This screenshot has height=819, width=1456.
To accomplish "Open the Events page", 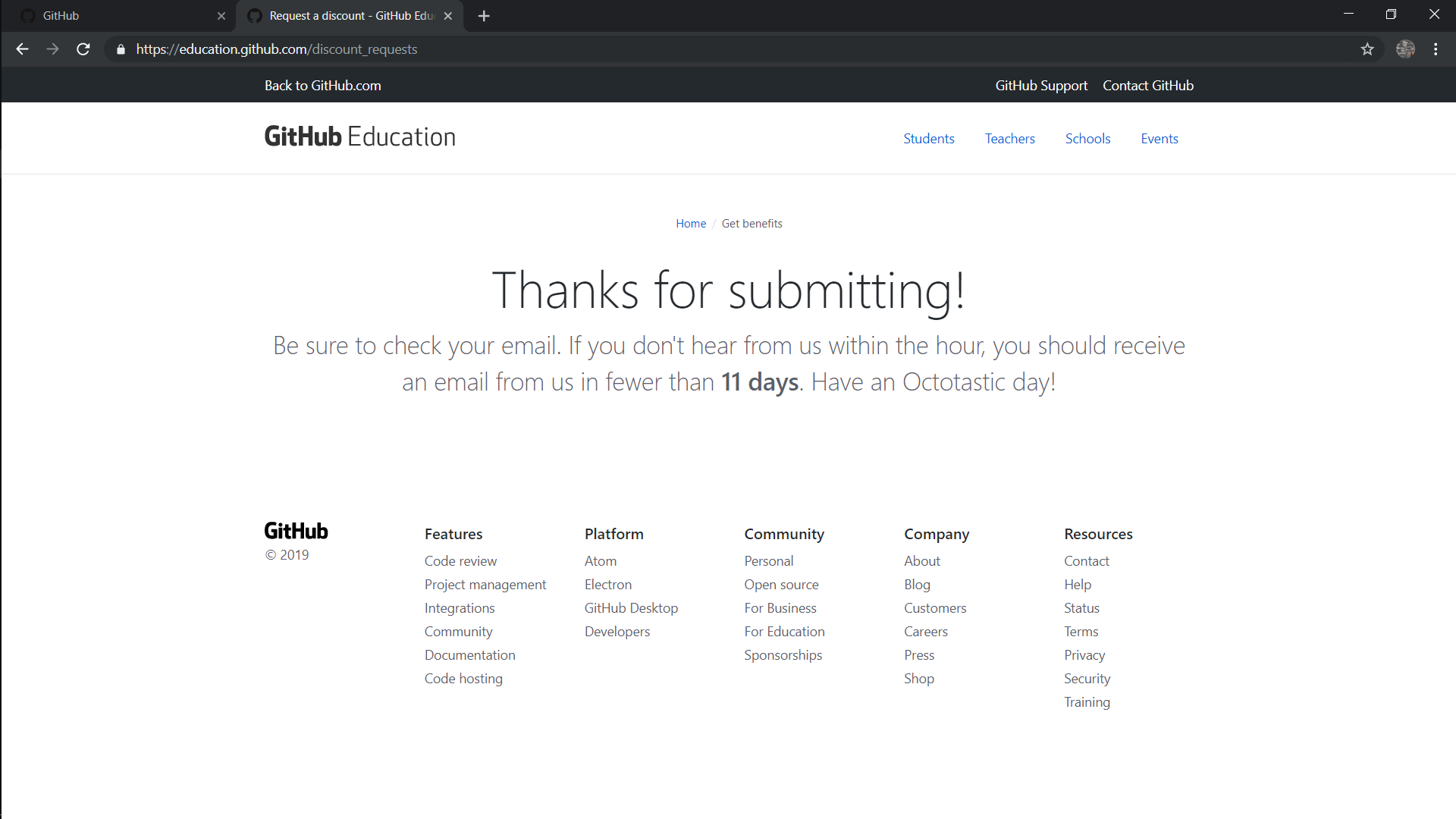I will 1159,139.
